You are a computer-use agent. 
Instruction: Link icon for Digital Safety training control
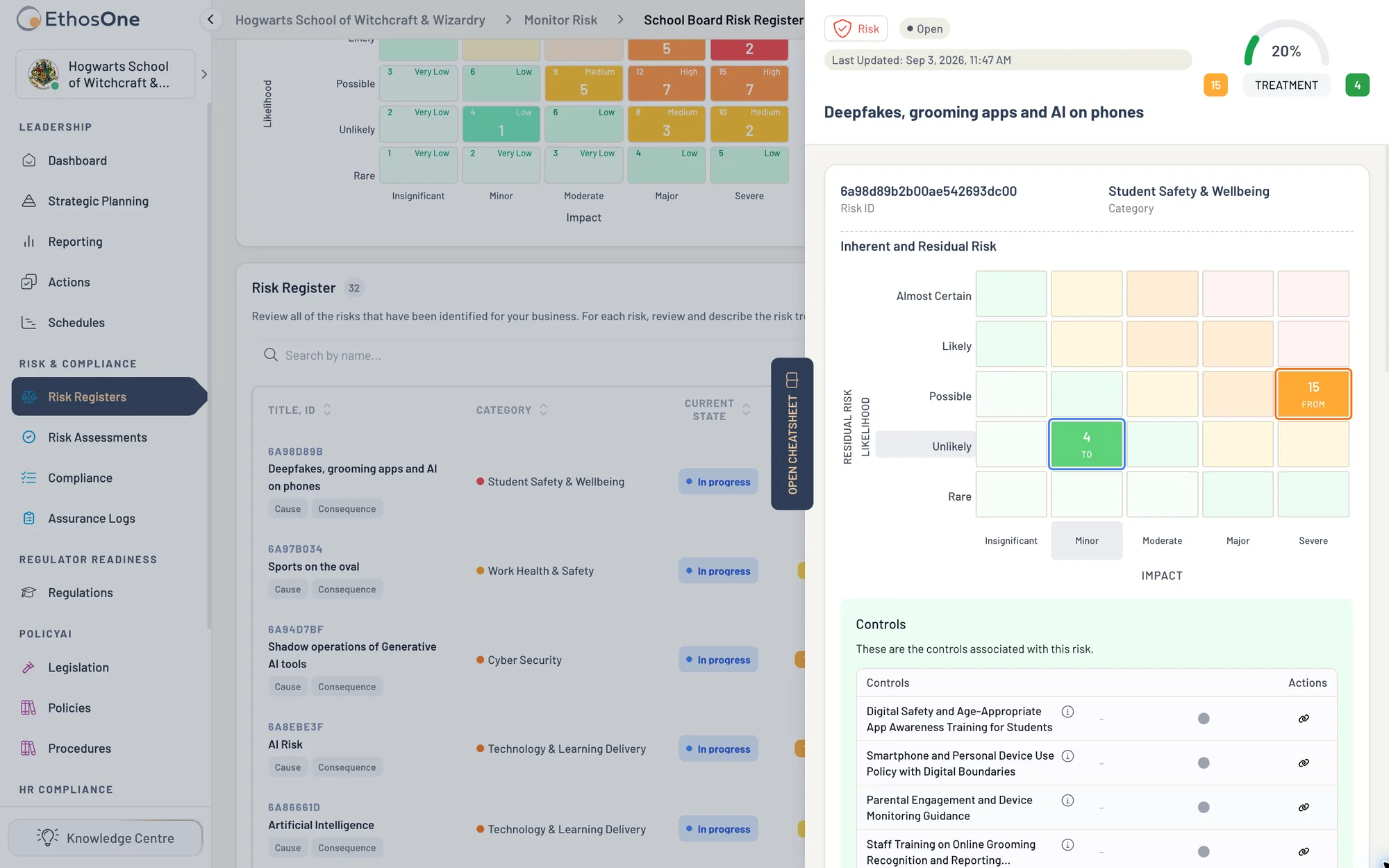click(1304, 719)
